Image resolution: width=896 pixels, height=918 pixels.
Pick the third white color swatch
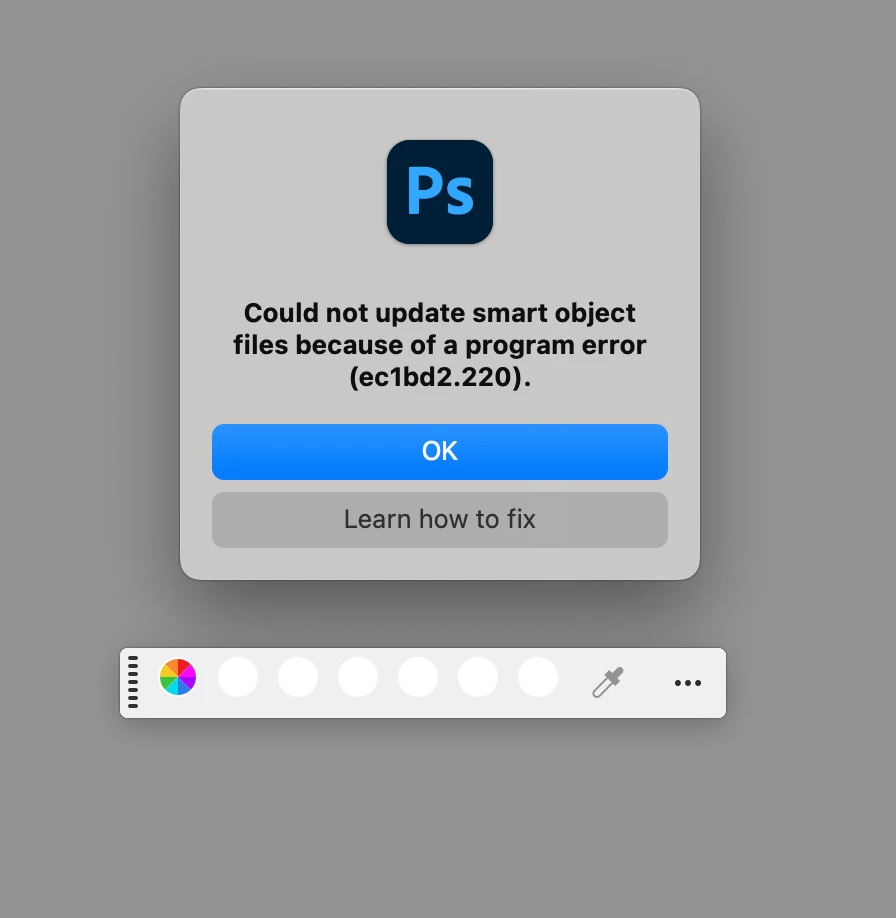coord(358,677)
